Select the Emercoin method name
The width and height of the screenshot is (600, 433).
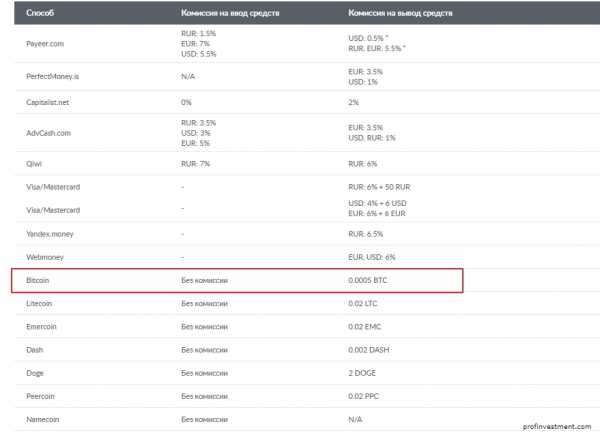click(x=41, y=326)
